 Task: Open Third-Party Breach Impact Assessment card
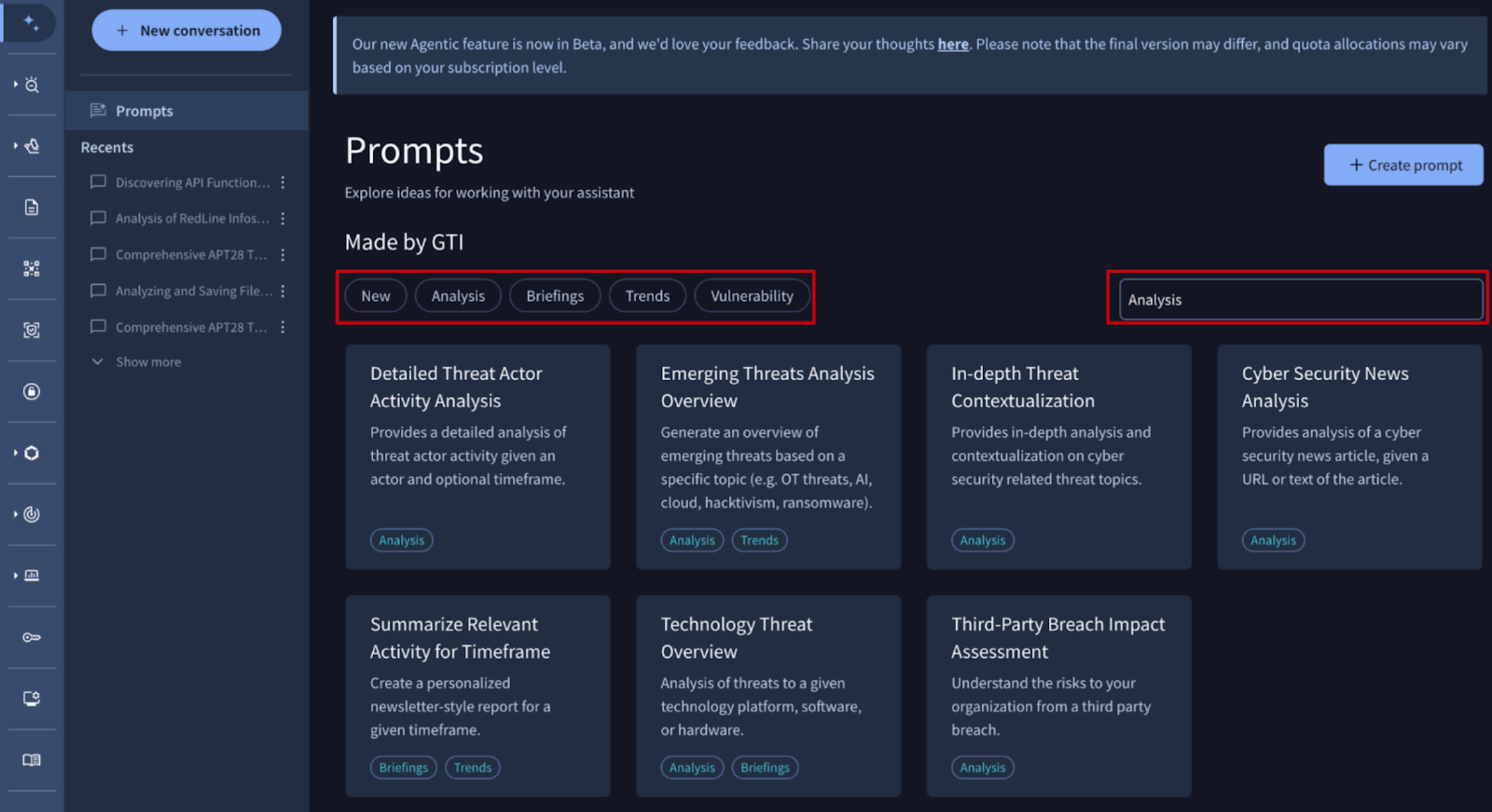pyautogui.click(x=1058, y=695)
